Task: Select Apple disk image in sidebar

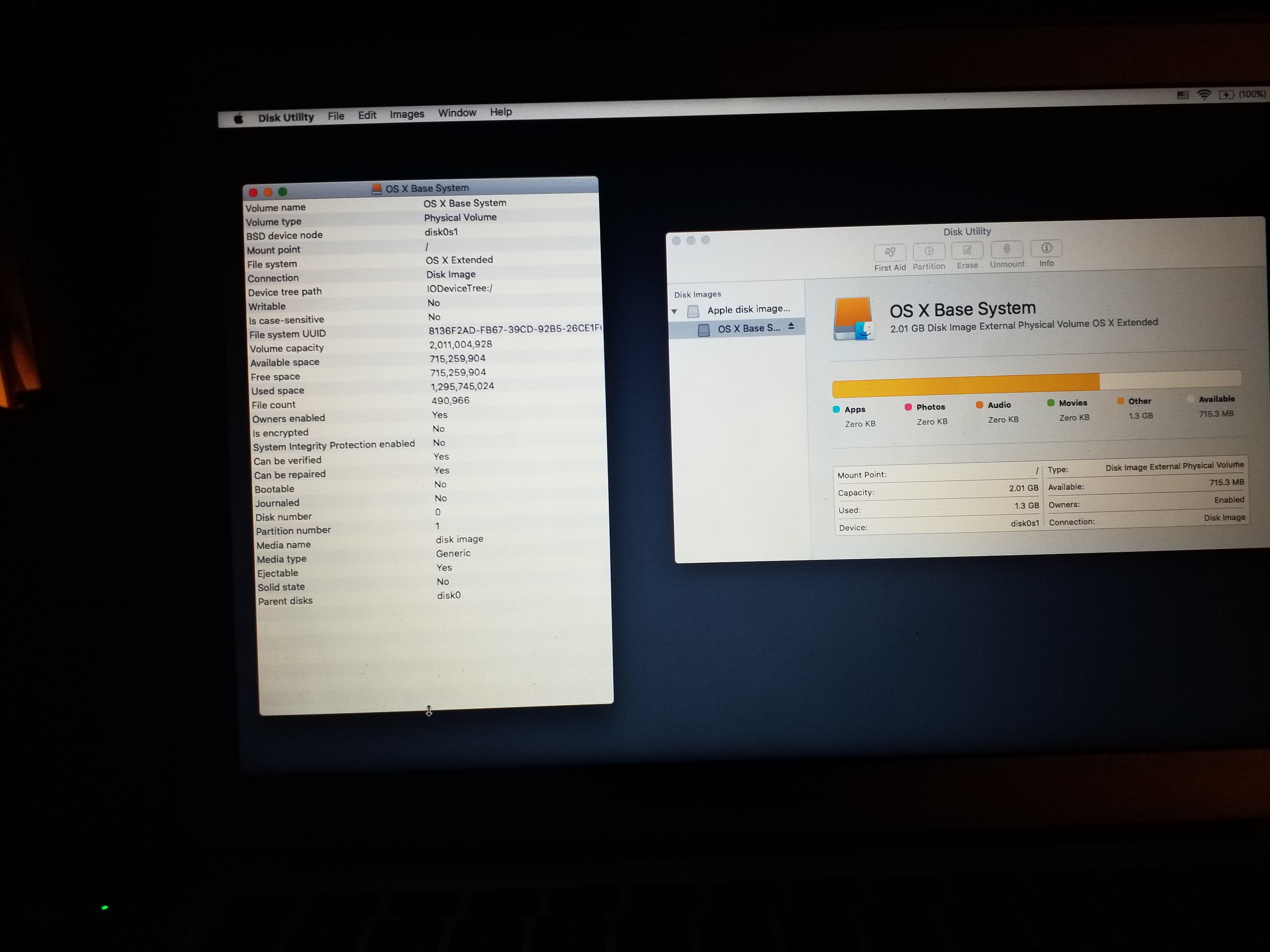Action: pos(748,309)
